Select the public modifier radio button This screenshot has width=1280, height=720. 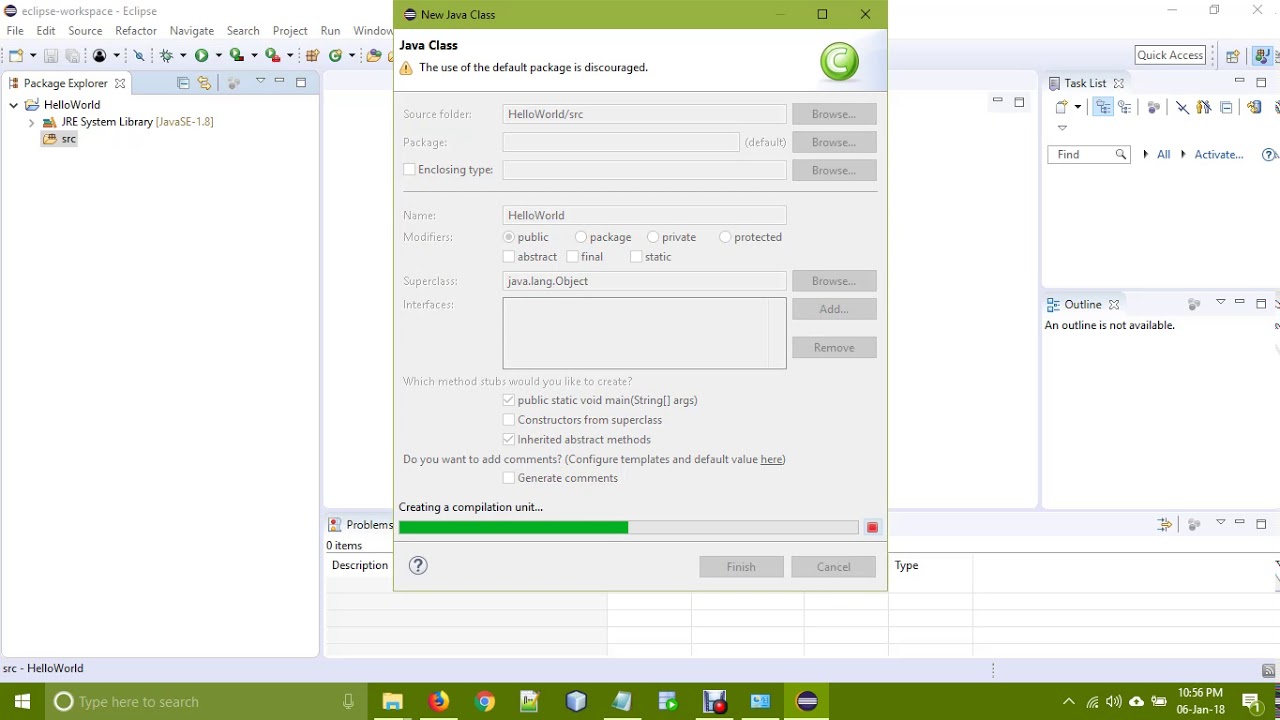point(509,237)
